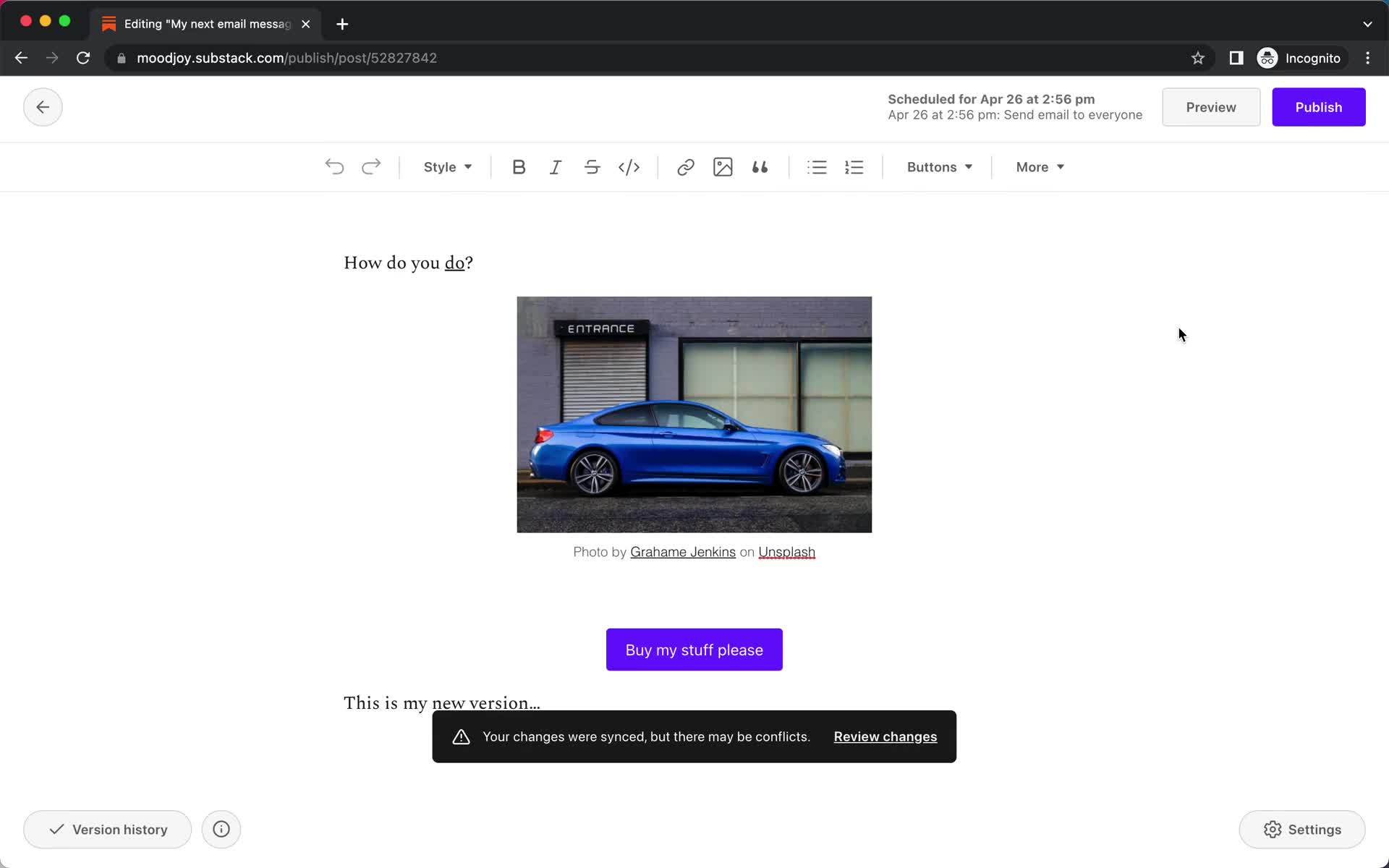Click the Undo icon

[x=334, y=166]
